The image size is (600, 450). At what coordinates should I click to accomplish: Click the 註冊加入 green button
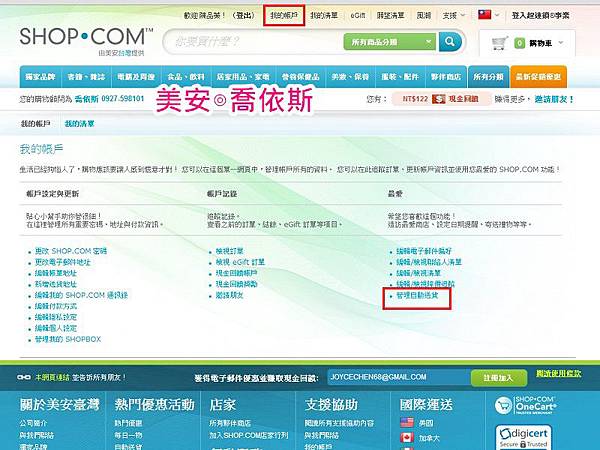point(499,378)
